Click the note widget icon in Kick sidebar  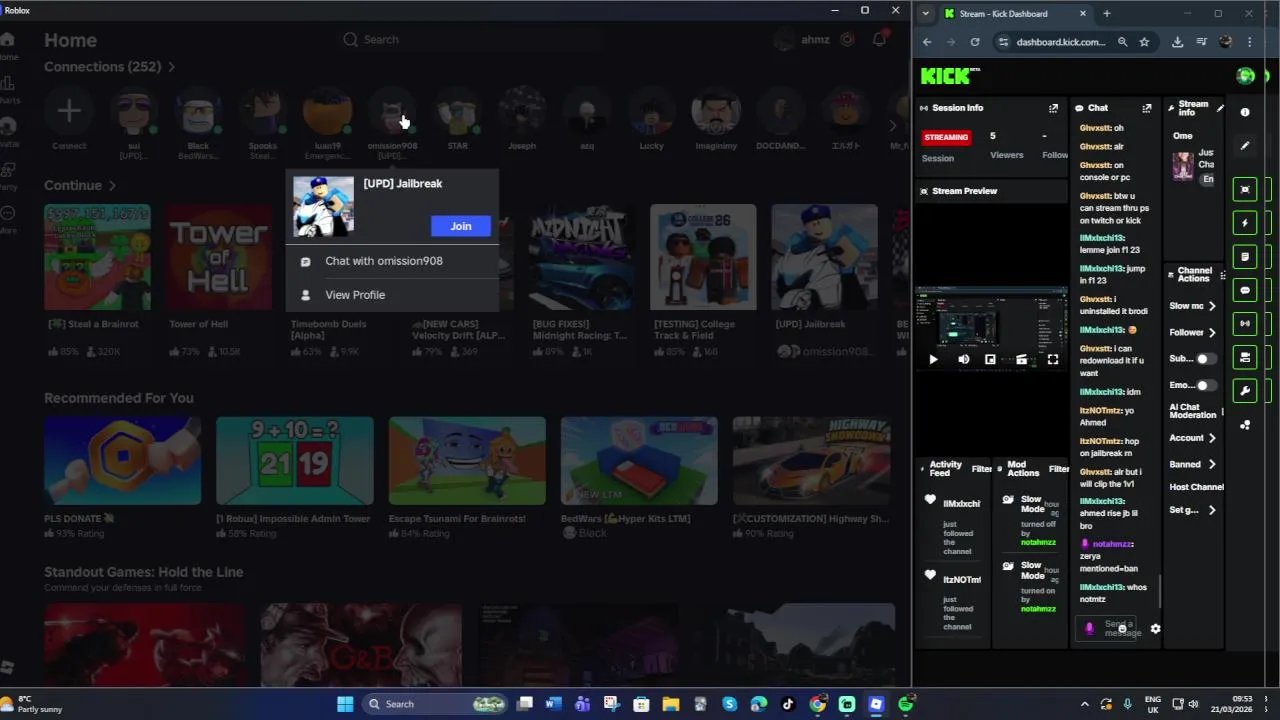point(1245,257)
